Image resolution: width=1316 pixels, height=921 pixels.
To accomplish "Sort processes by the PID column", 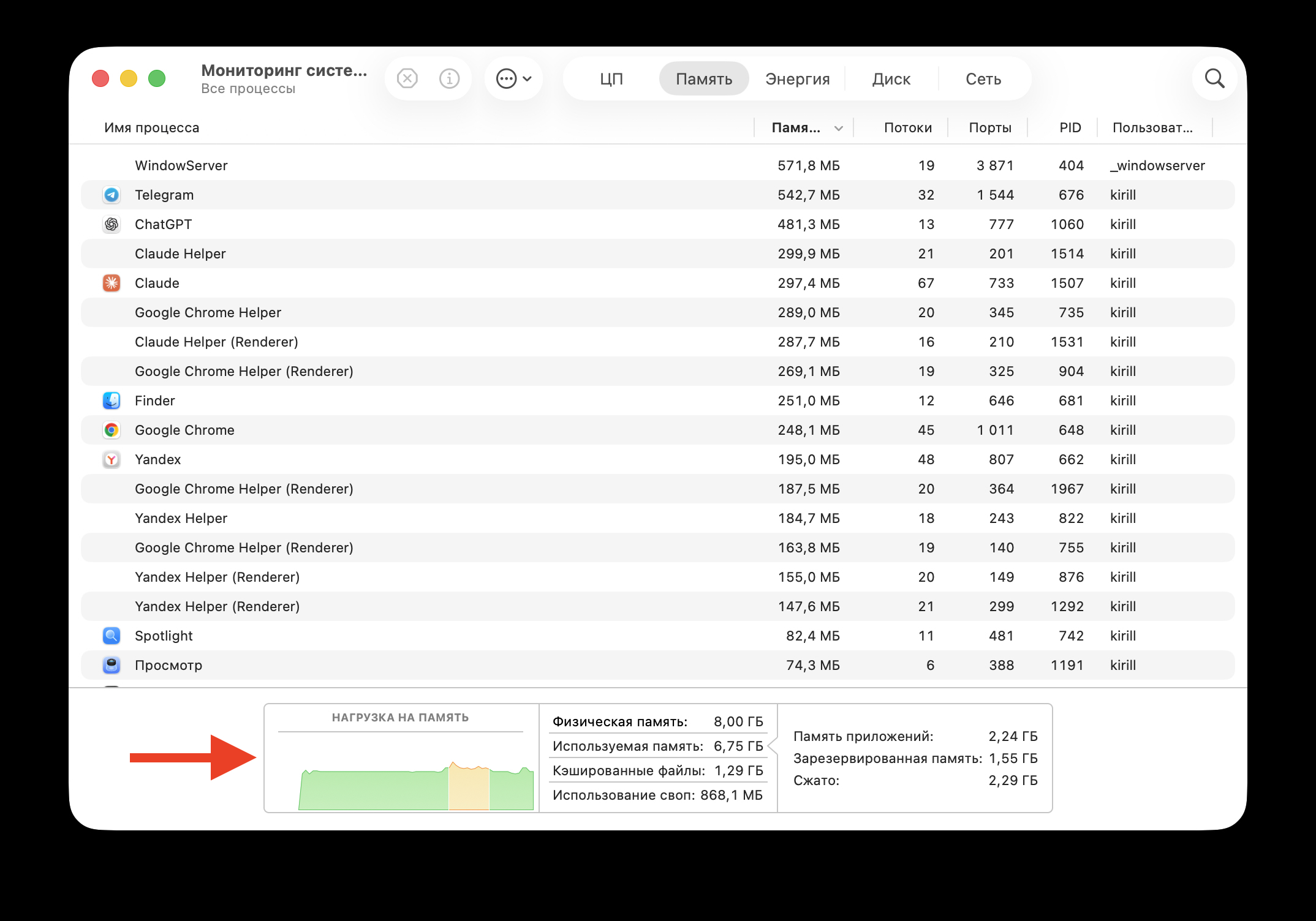I will (1070, 127).
